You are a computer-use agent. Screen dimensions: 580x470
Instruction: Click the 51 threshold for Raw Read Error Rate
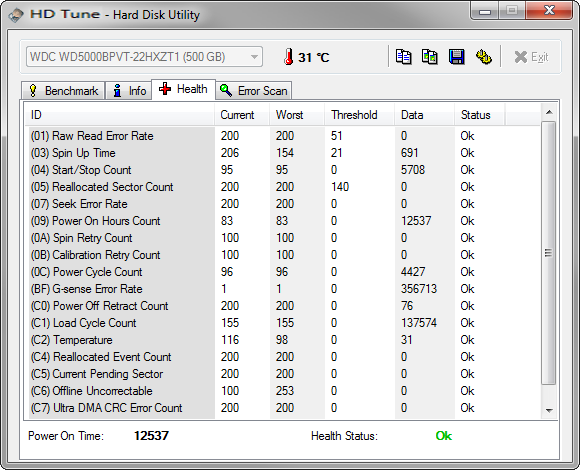point(336,136)
